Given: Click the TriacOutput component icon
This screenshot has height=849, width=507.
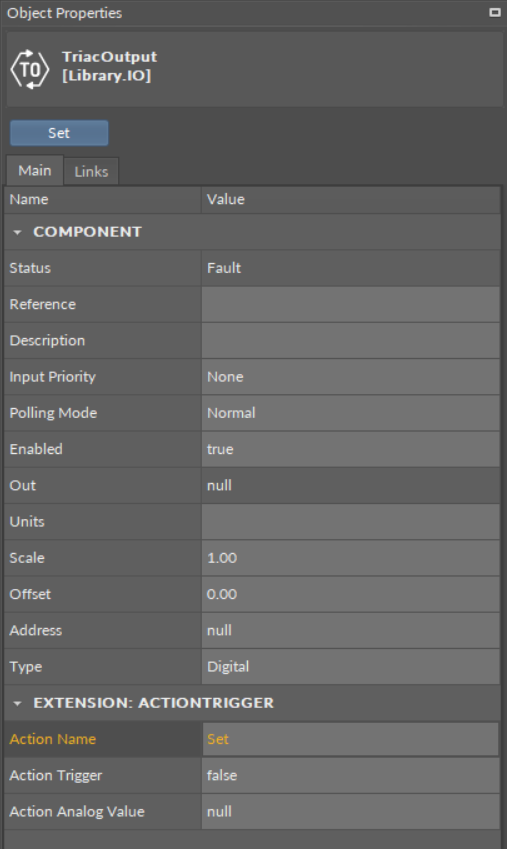Looking at the screenshot, I should click(x=30, y=69).
